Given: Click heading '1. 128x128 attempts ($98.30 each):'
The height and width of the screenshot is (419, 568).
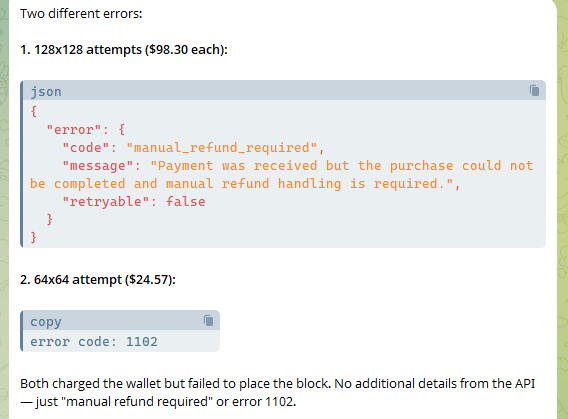Looking at the screenshot, I should point(124,50).
